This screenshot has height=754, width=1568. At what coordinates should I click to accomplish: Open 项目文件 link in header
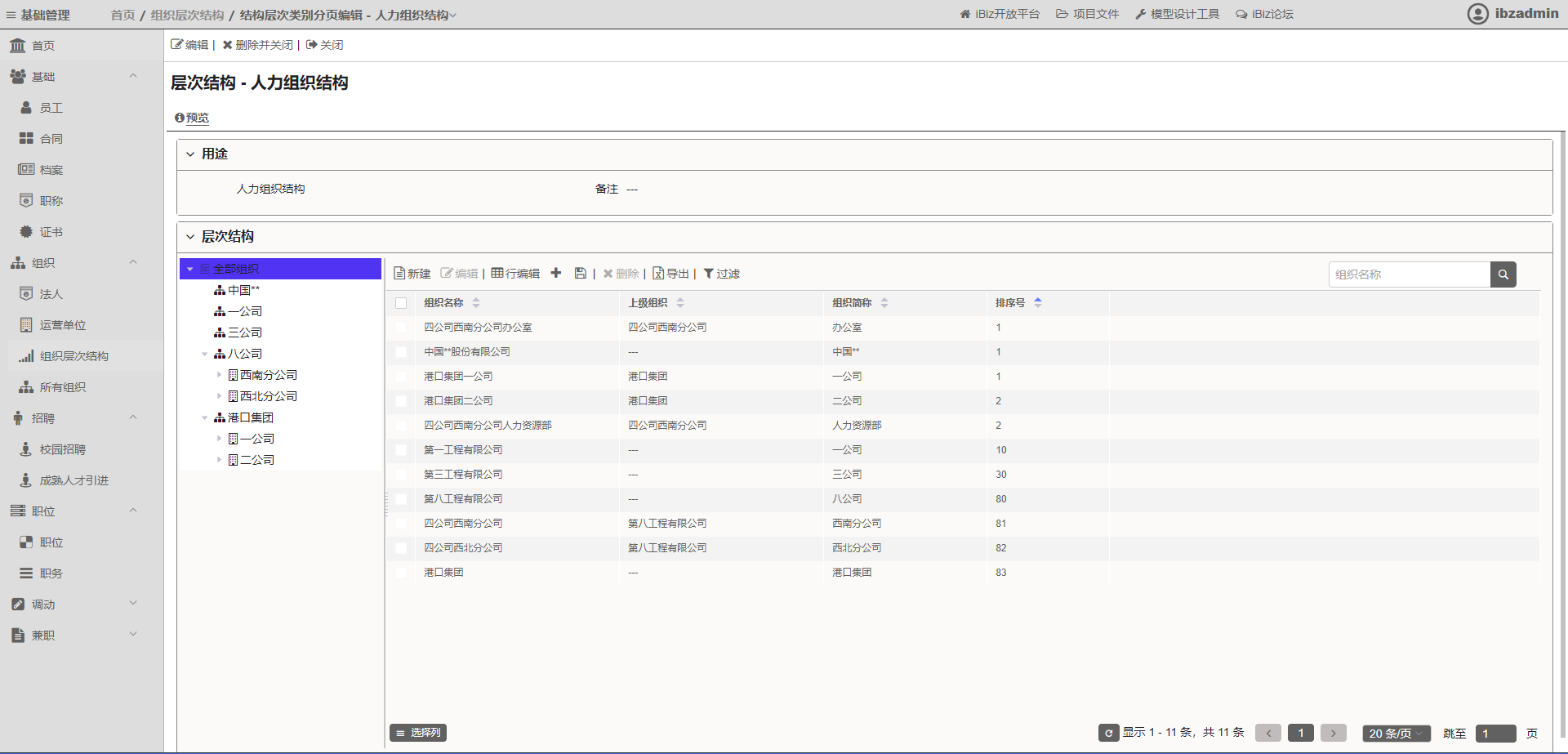1088,14
